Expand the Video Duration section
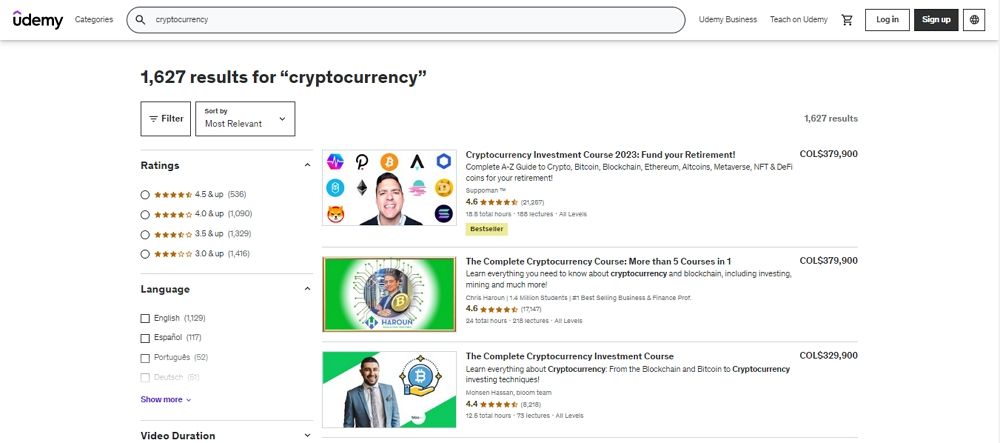This screenshot has height=443, width=1000. [307, 436]
